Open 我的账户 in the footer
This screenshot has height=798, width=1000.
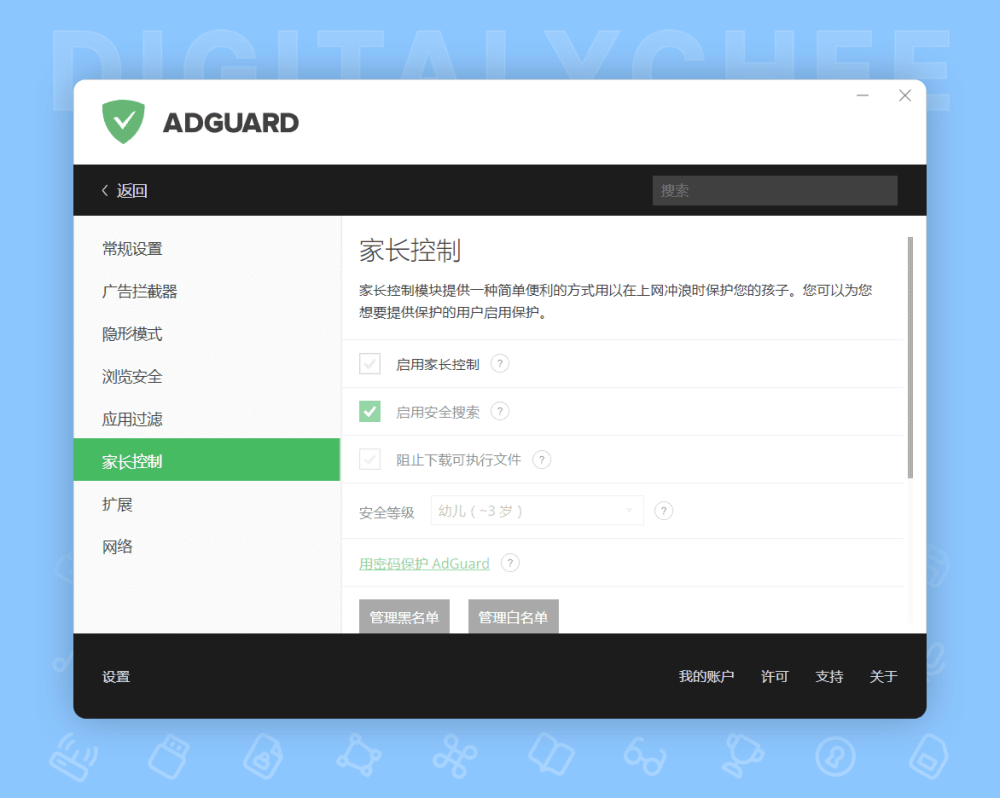click(x=707, y=676)
